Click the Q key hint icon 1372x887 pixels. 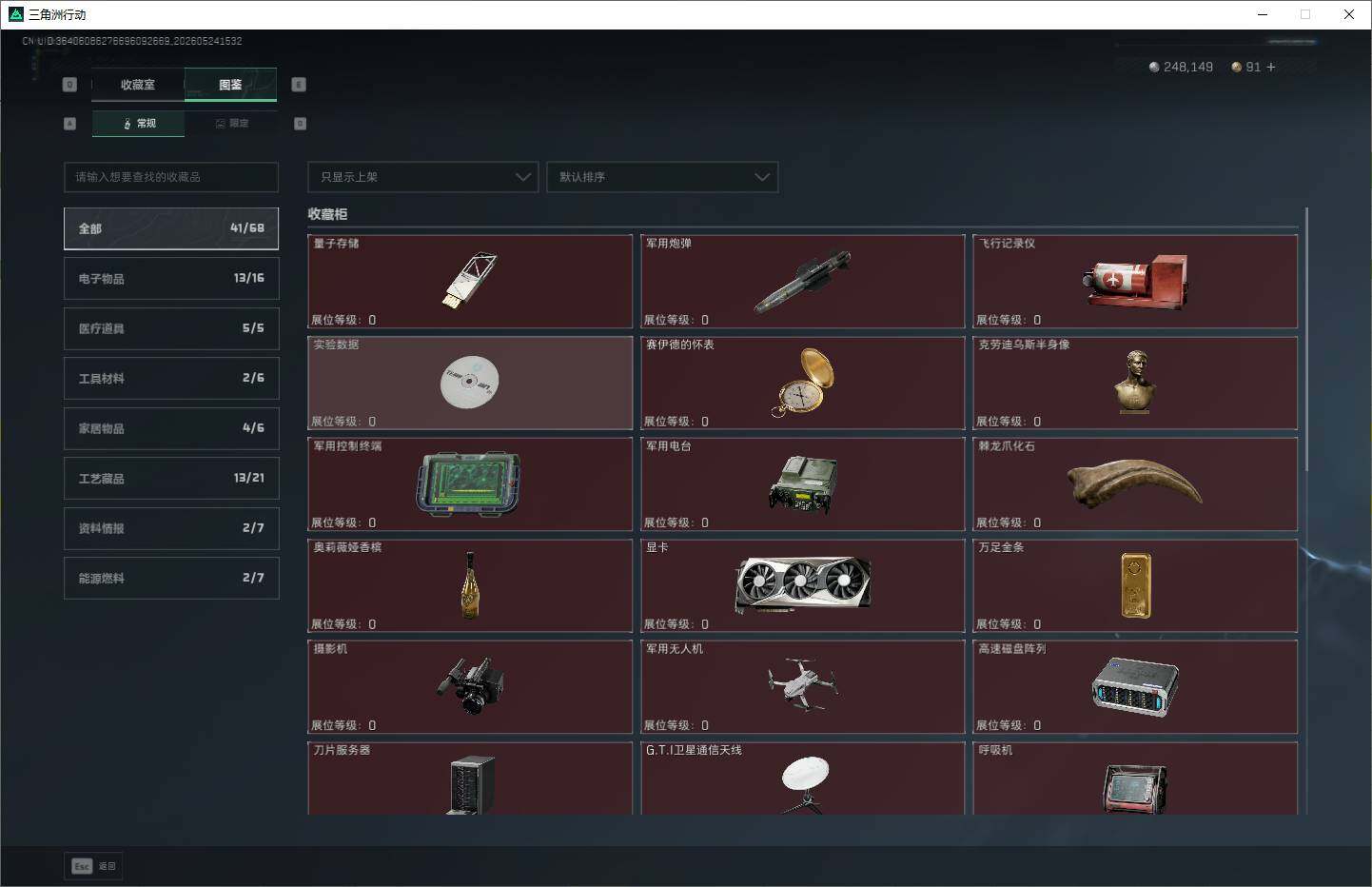(69, 85)
